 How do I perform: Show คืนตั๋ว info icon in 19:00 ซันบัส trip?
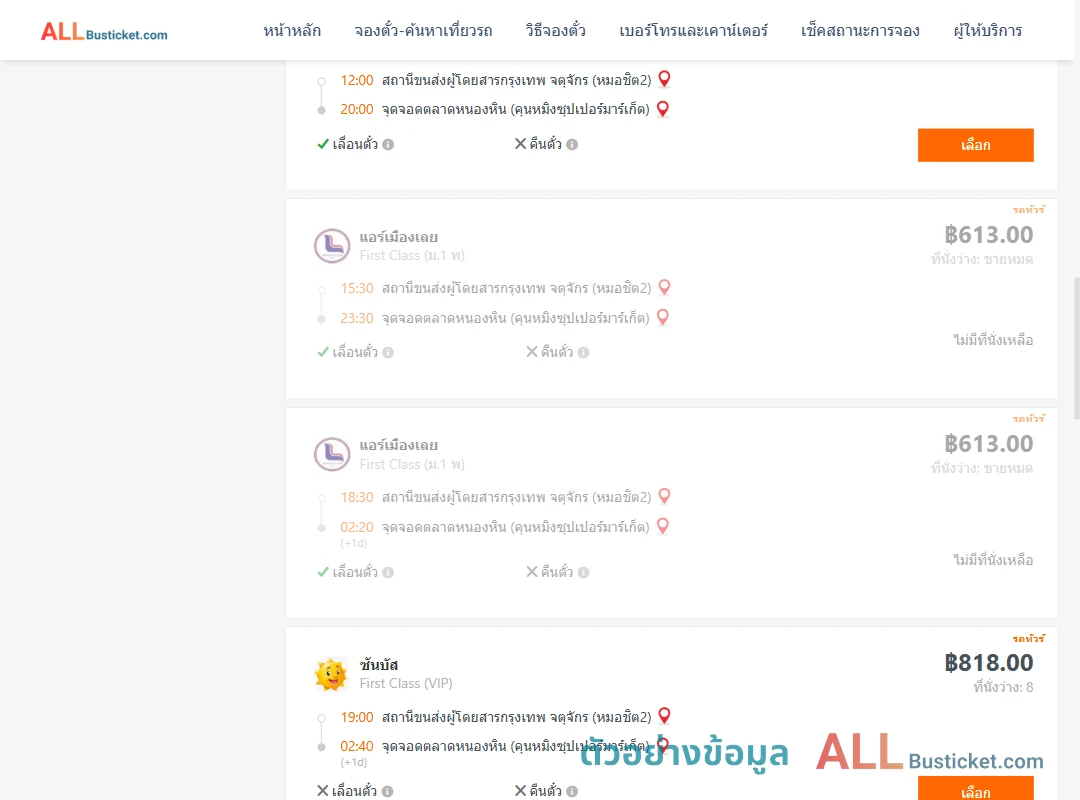[x=572, y=792]
